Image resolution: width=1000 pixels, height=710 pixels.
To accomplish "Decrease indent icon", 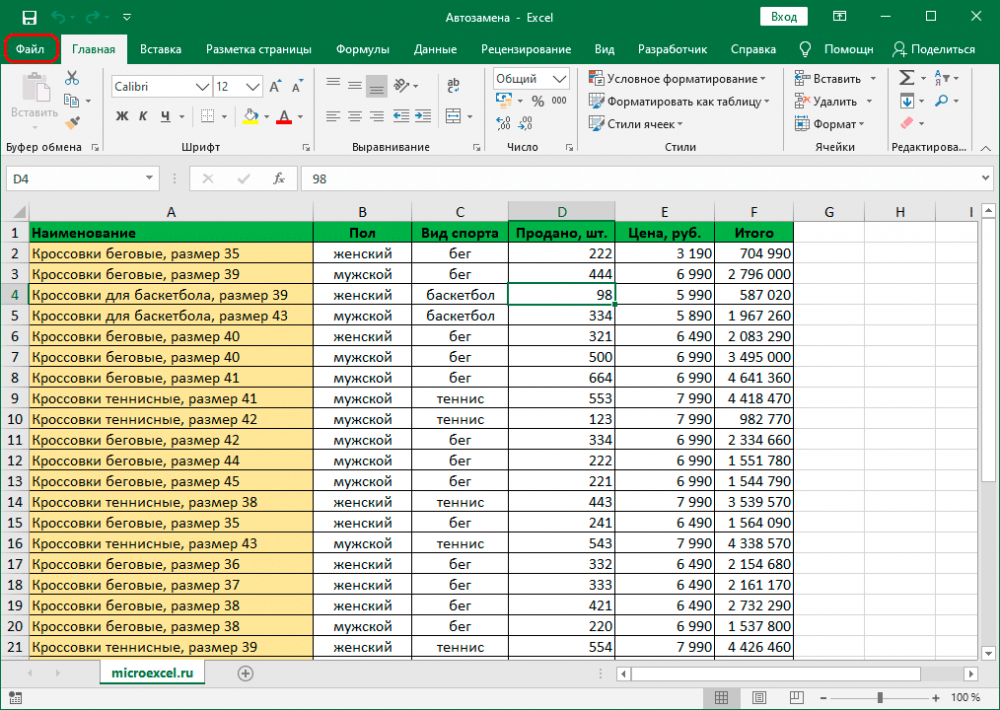I will tap(401, 116).
